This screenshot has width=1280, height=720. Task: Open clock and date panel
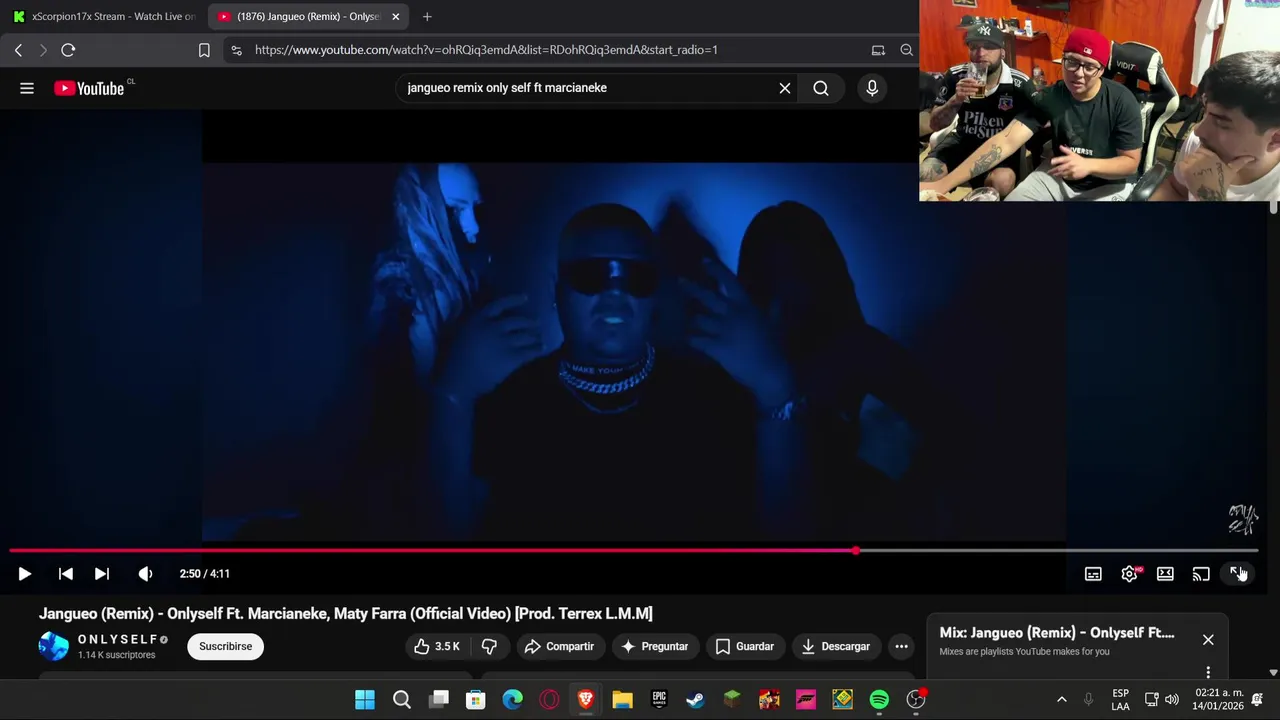(1219, 699)
